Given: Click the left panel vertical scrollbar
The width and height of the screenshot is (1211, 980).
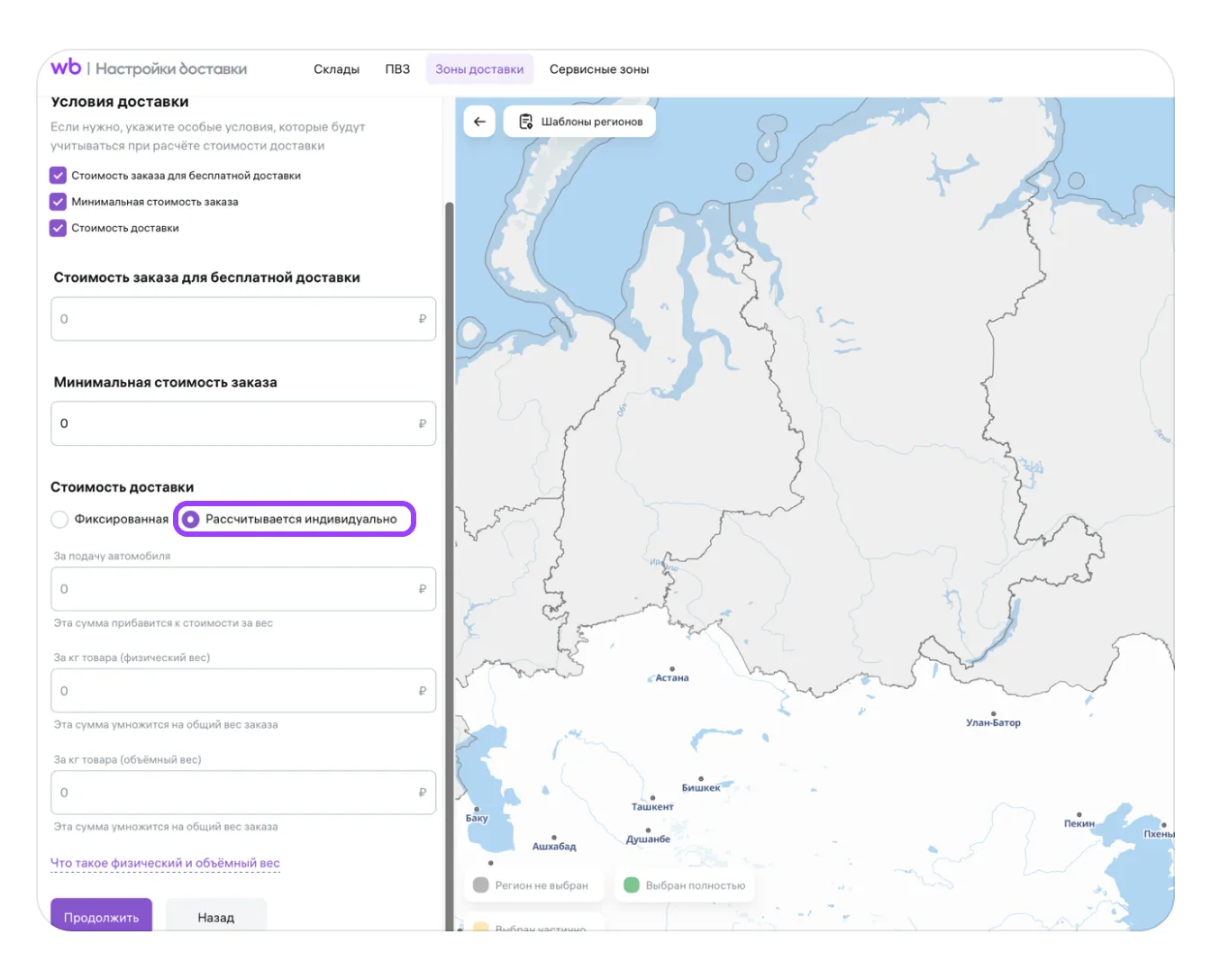Looking at the screenshot, I should (x=449, y=565).
